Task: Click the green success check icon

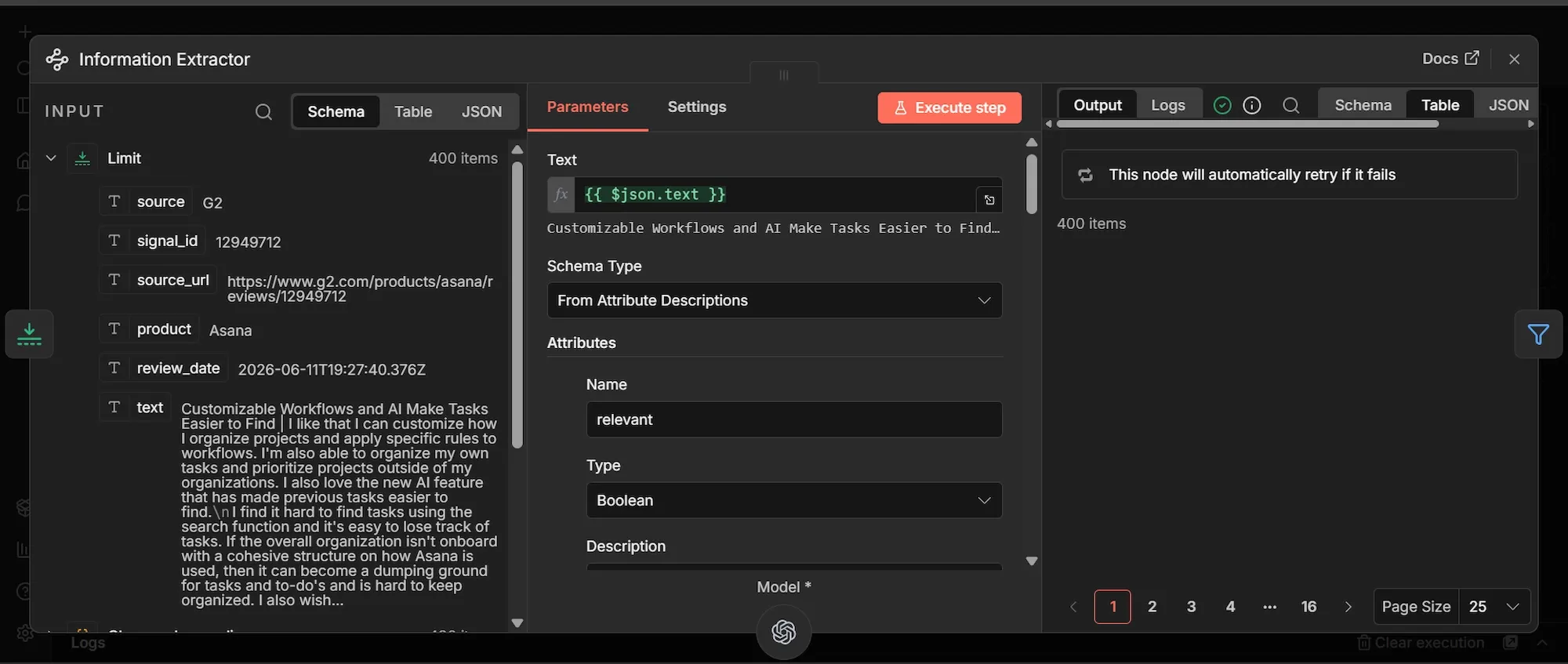Action: [x=1222, y=105]
